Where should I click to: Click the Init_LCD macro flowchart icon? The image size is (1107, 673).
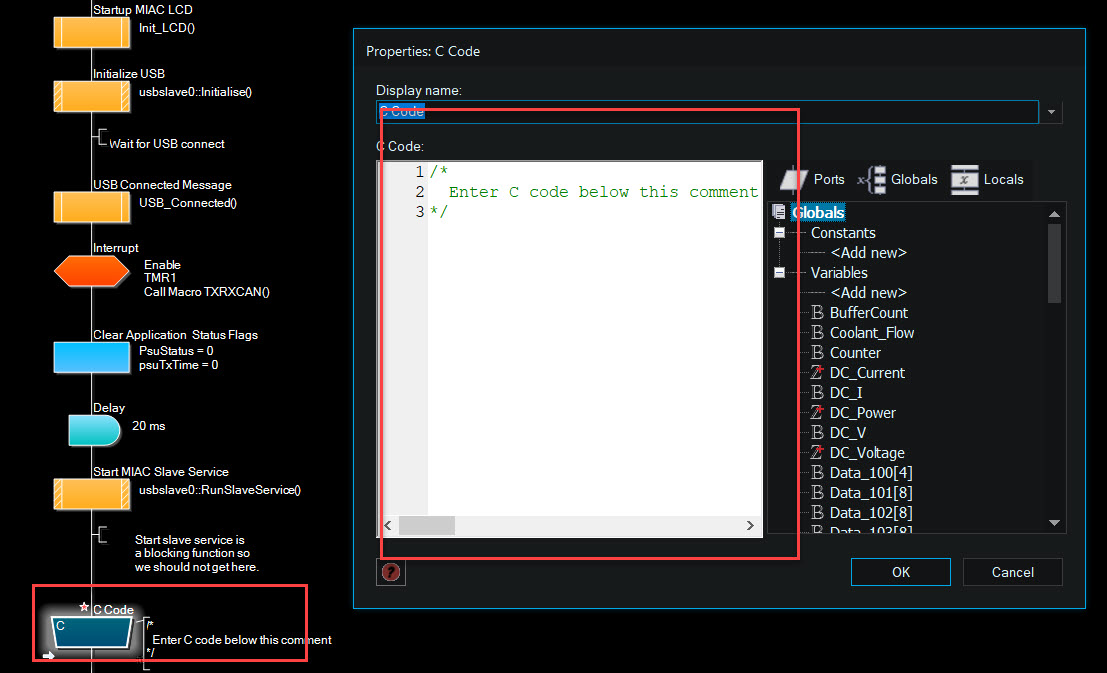click(x=92, y=32)
